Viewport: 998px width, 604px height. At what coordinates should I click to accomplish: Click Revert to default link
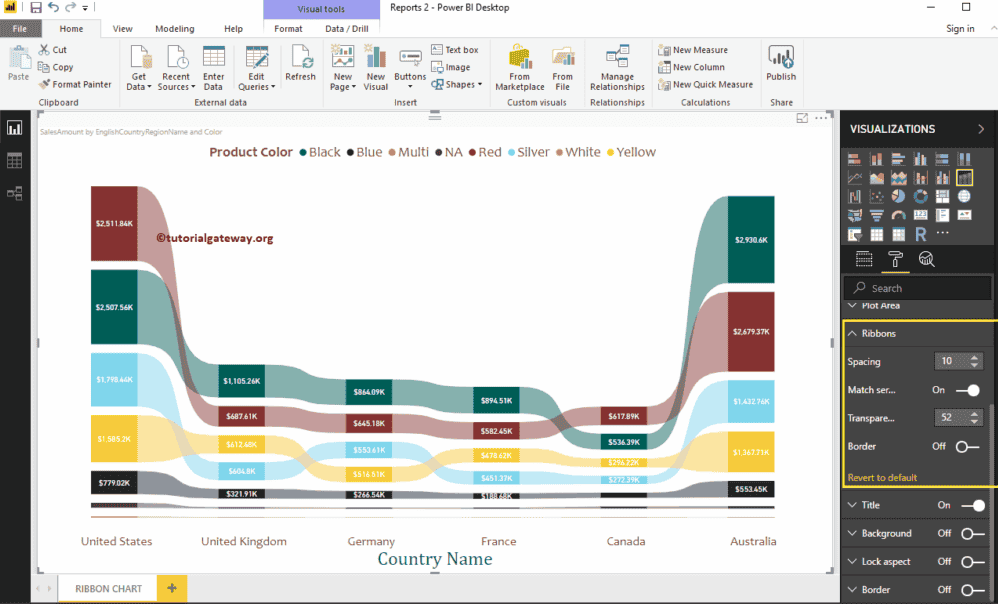[882, 478]
